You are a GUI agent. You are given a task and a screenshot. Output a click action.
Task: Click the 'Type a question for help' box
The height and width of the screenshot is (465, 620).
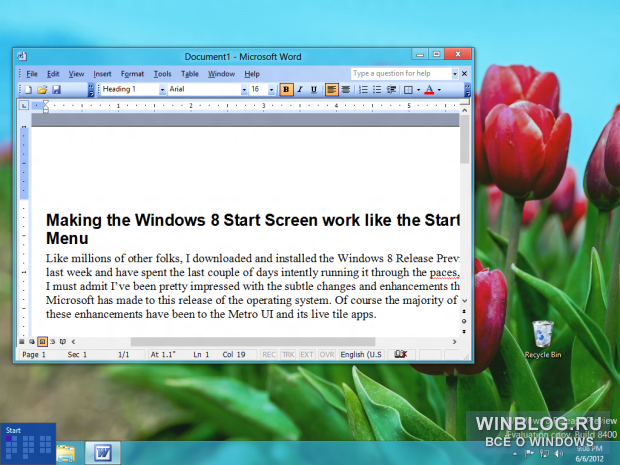(401, 74)
